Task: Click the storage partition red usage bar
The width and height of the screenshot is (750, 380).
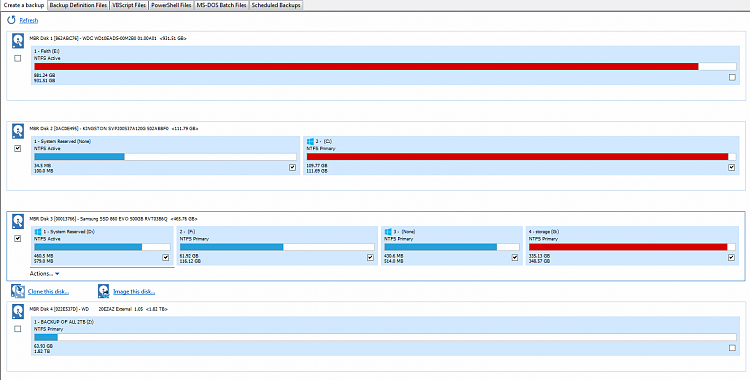Action: [x=628, y=247]
